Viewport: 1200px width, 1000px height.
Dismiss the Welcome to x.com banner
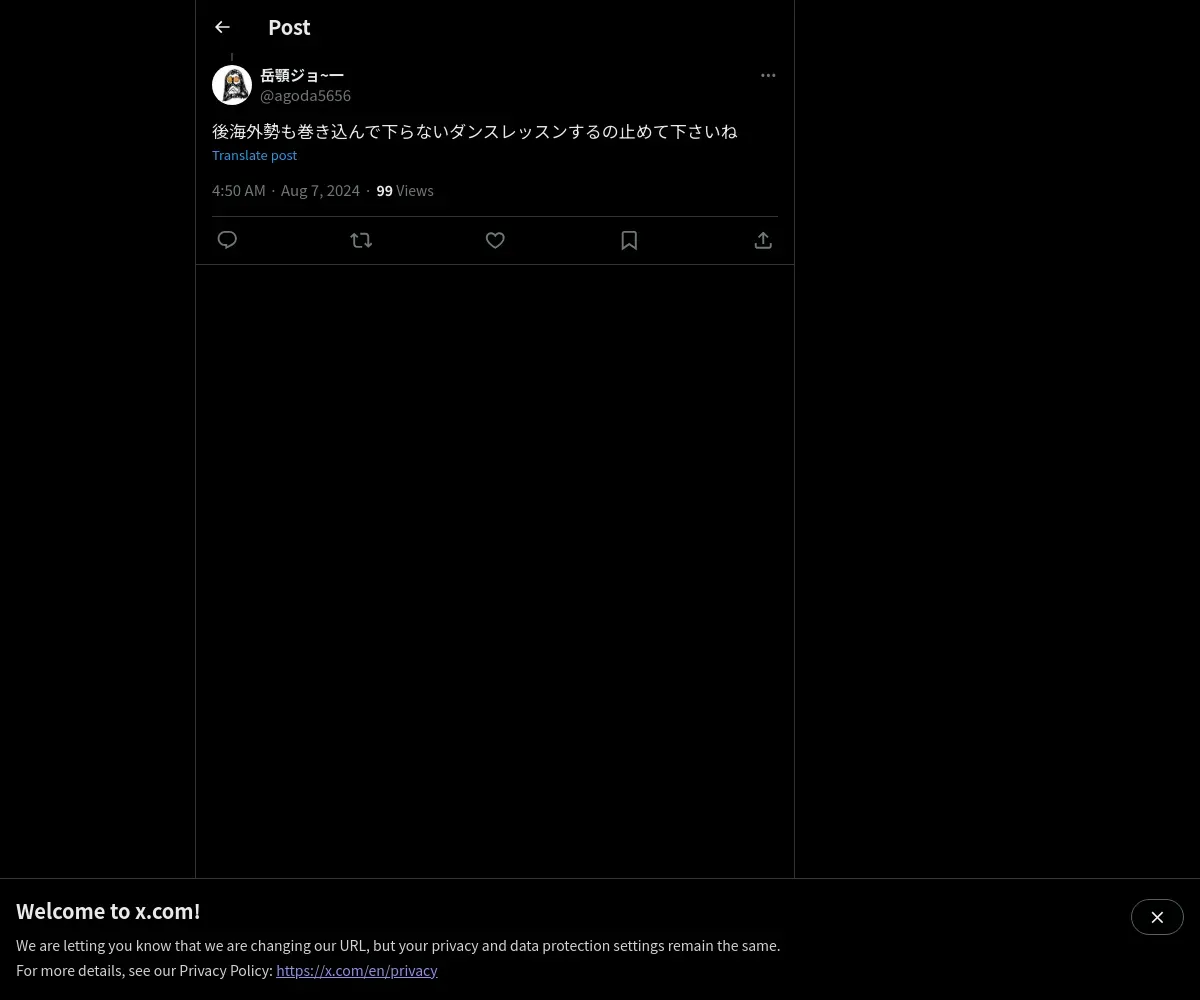coord(1157,917)
